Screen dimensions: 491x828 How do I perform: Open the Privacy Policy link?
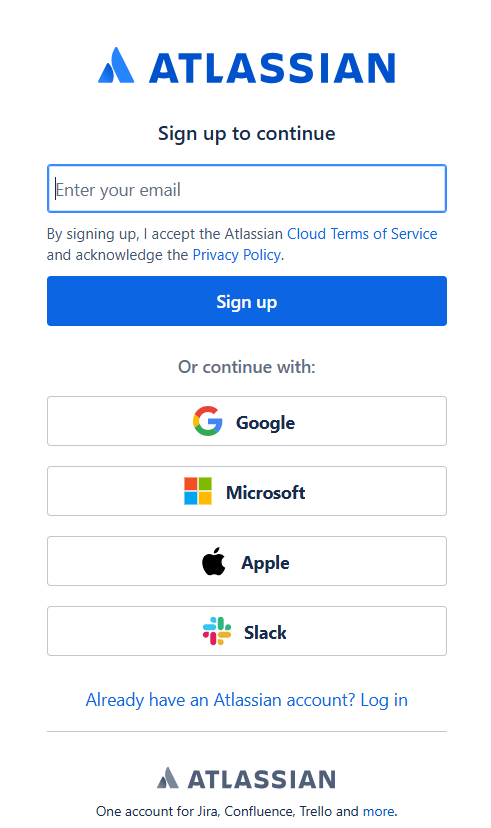[x=237, y=255]
